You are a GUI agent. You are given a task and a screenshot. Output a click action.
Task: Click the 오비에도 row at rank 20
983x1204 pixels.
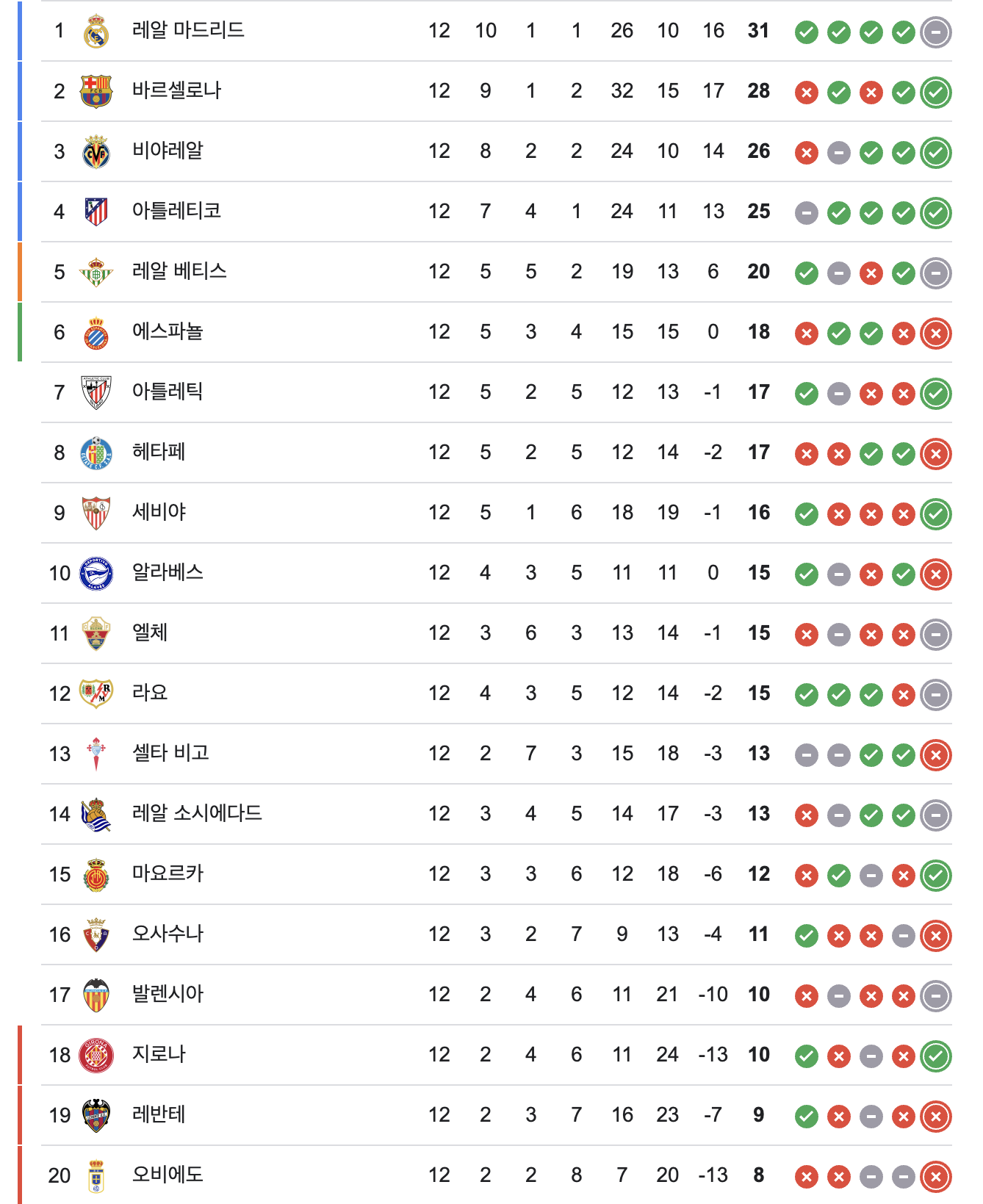[x=168, y=1175]
